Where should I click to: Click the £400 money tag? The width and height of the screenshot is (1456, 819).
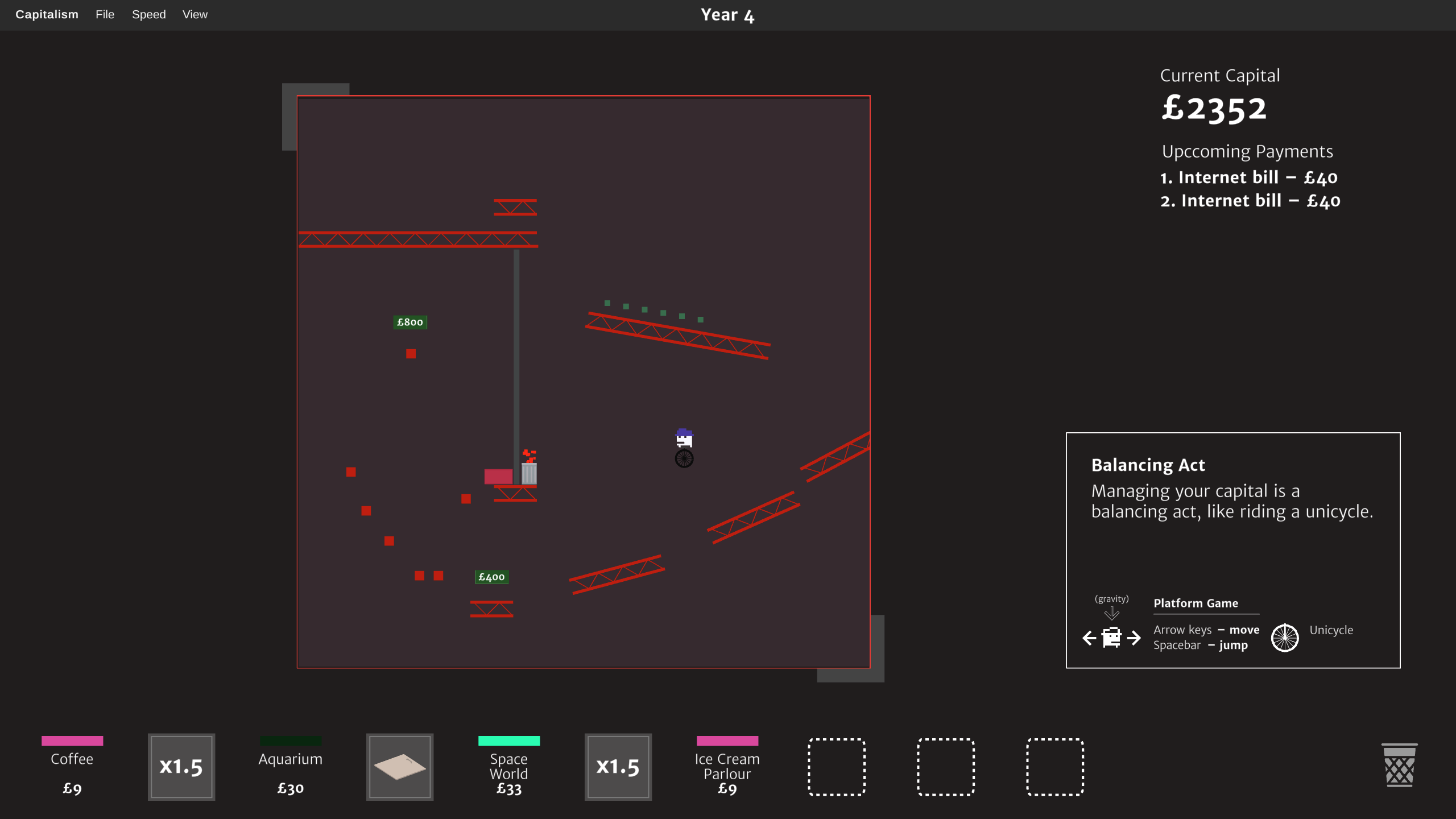point(492,577)
